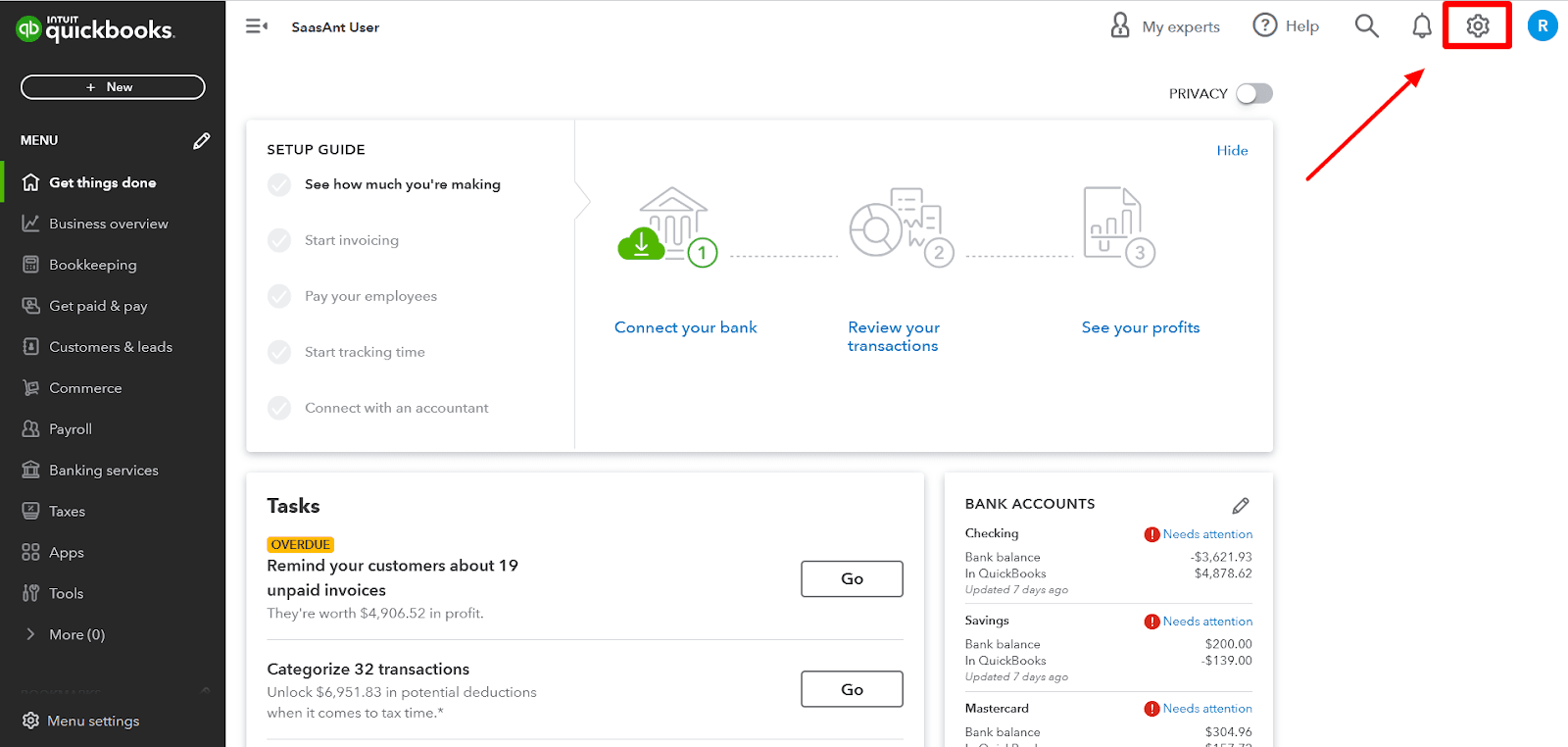Edit bank accounts with pencil icon
The height and width of the screenshot is (747, 1568).
1241,506
